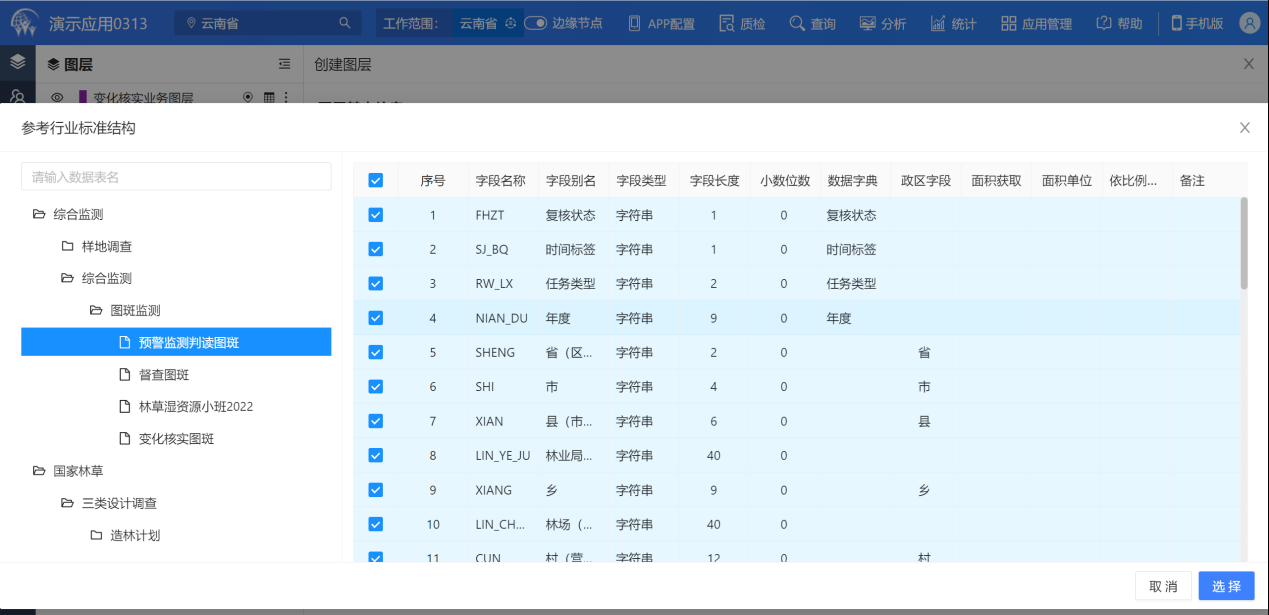Click the NIAN_DU field name cell
This screenshot has width=1269, height=615.
tap(501, 318)
